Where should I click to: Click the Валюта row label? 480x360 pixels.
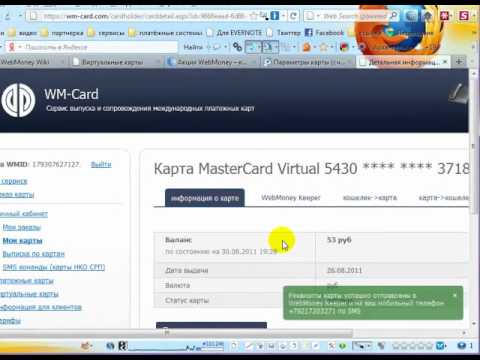pos(177,285)
